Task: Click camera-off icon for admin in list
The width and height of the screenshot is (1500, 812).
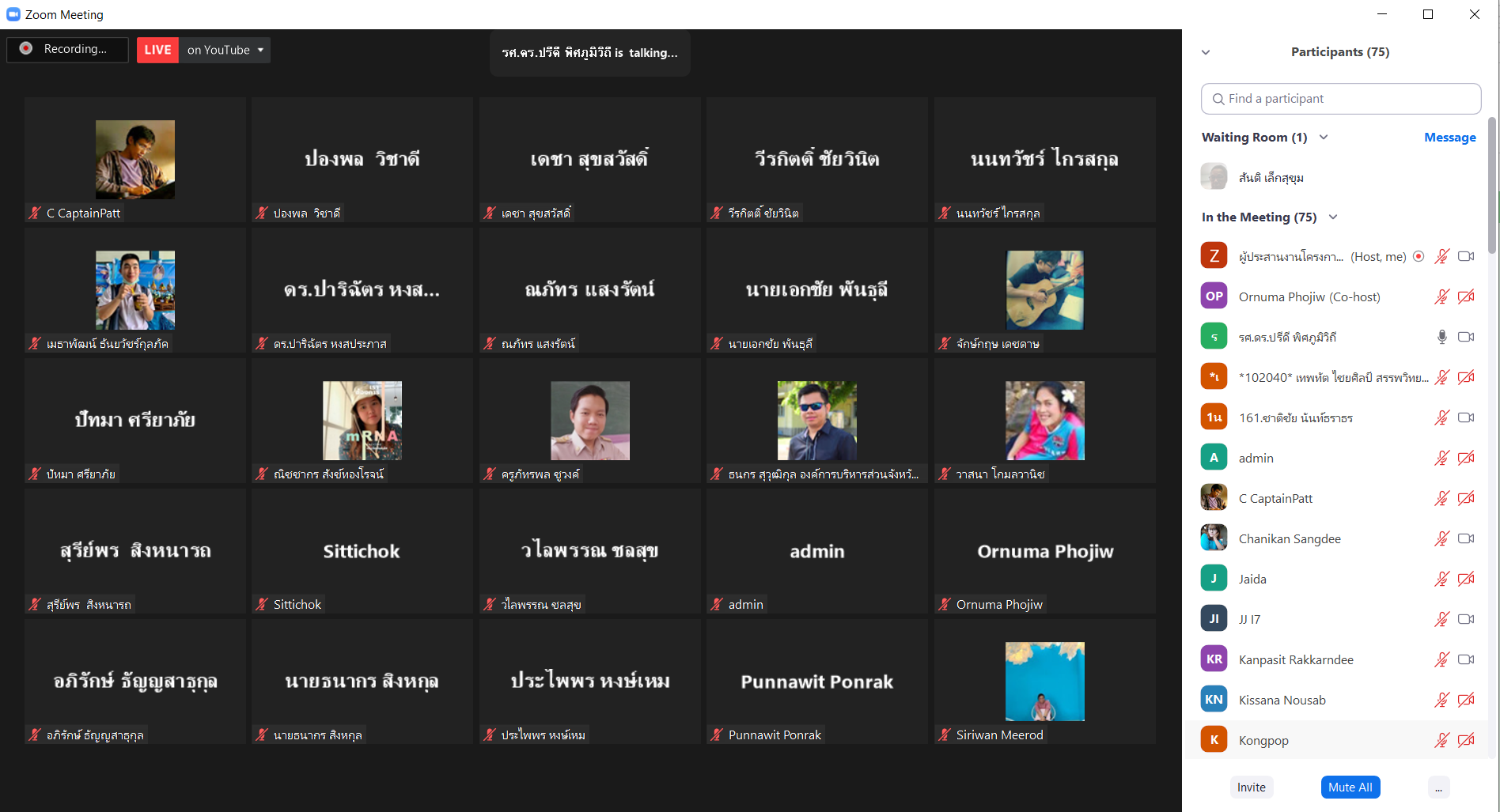Action: [x=1466, y=458]
